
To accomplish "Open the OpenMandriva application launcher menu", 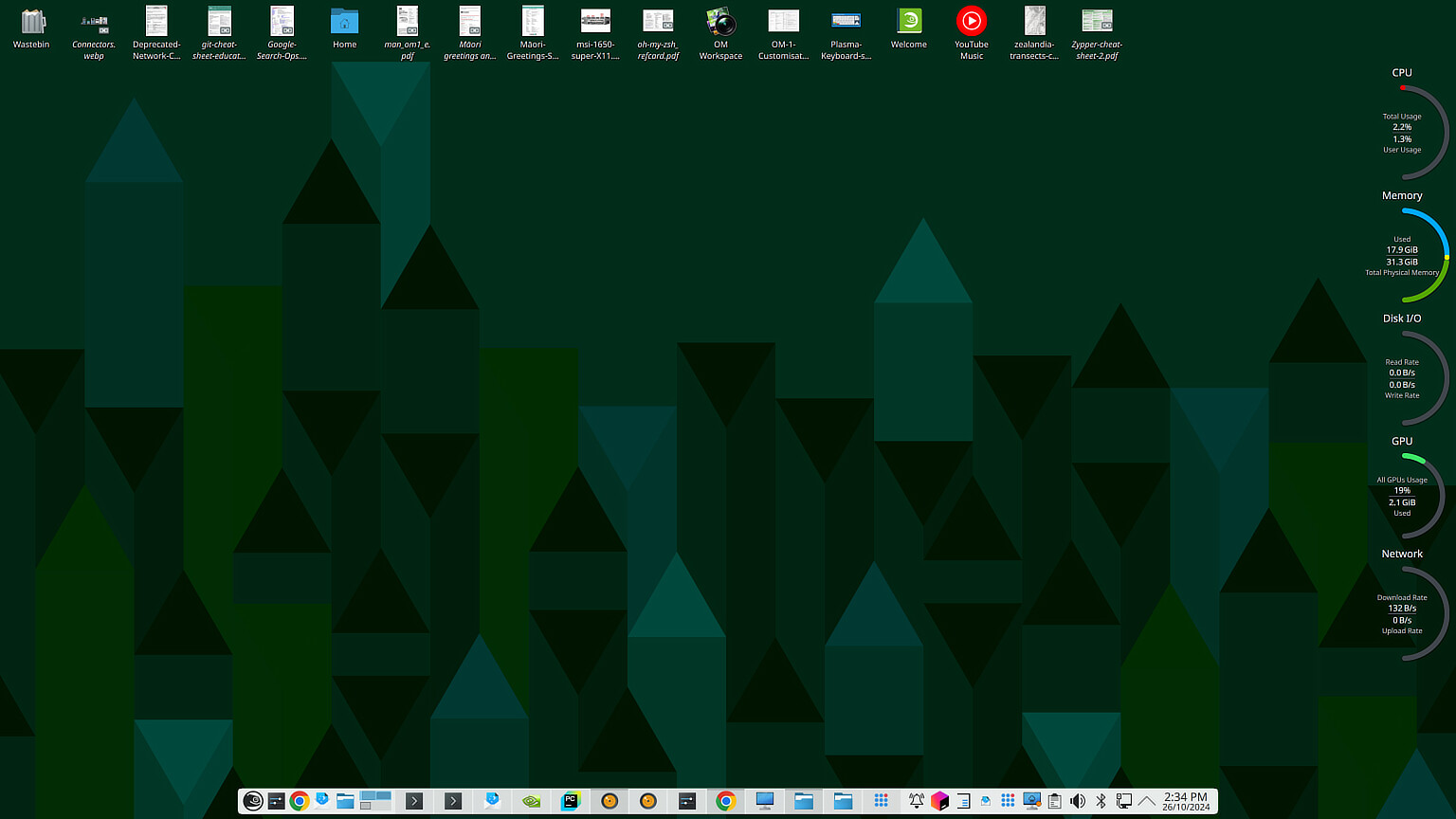I will coord(253,801).
